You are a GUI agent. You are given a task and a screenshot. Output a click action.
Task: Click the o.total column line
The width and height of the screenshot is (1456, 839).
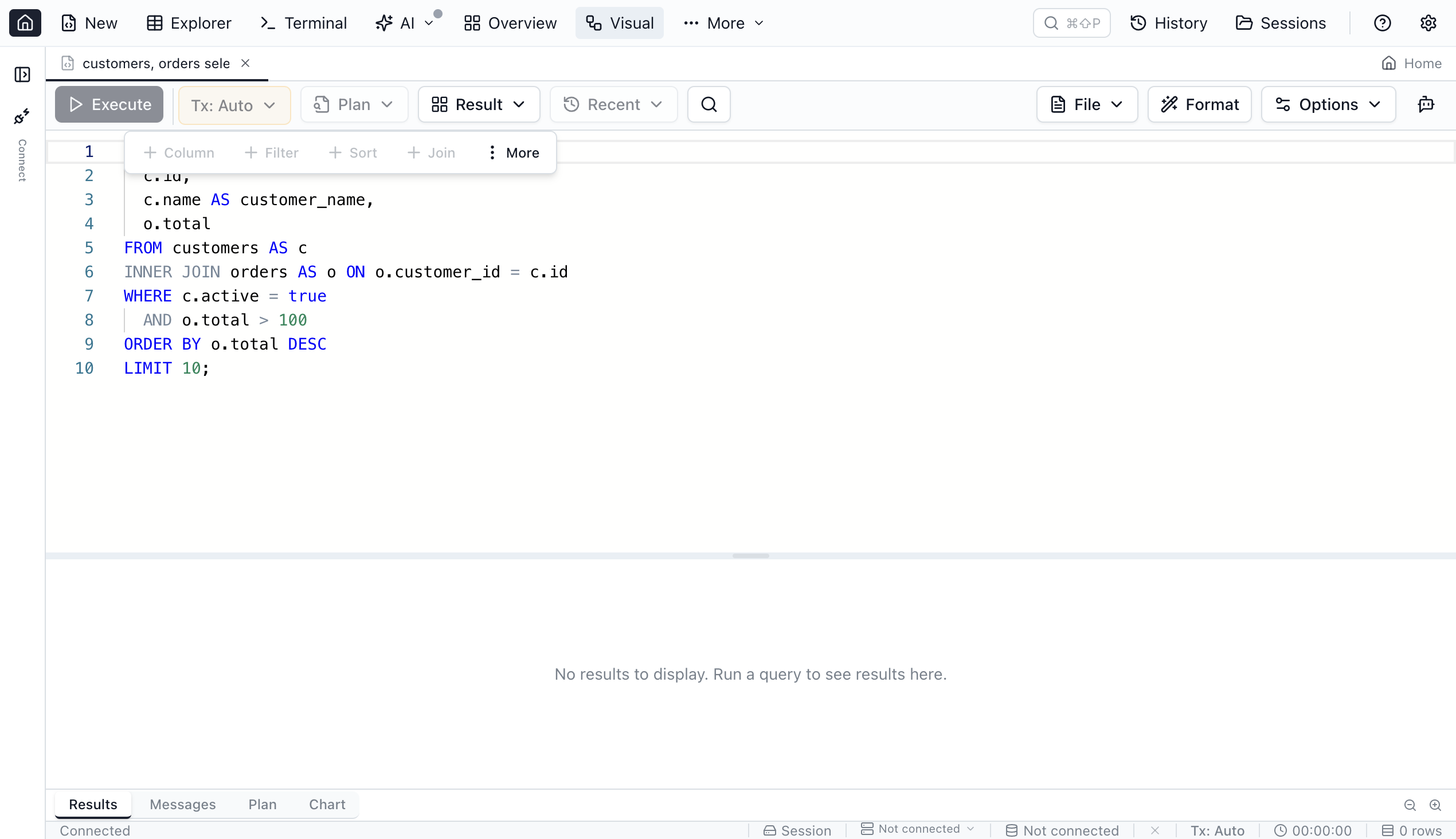[x=177, y=224]
